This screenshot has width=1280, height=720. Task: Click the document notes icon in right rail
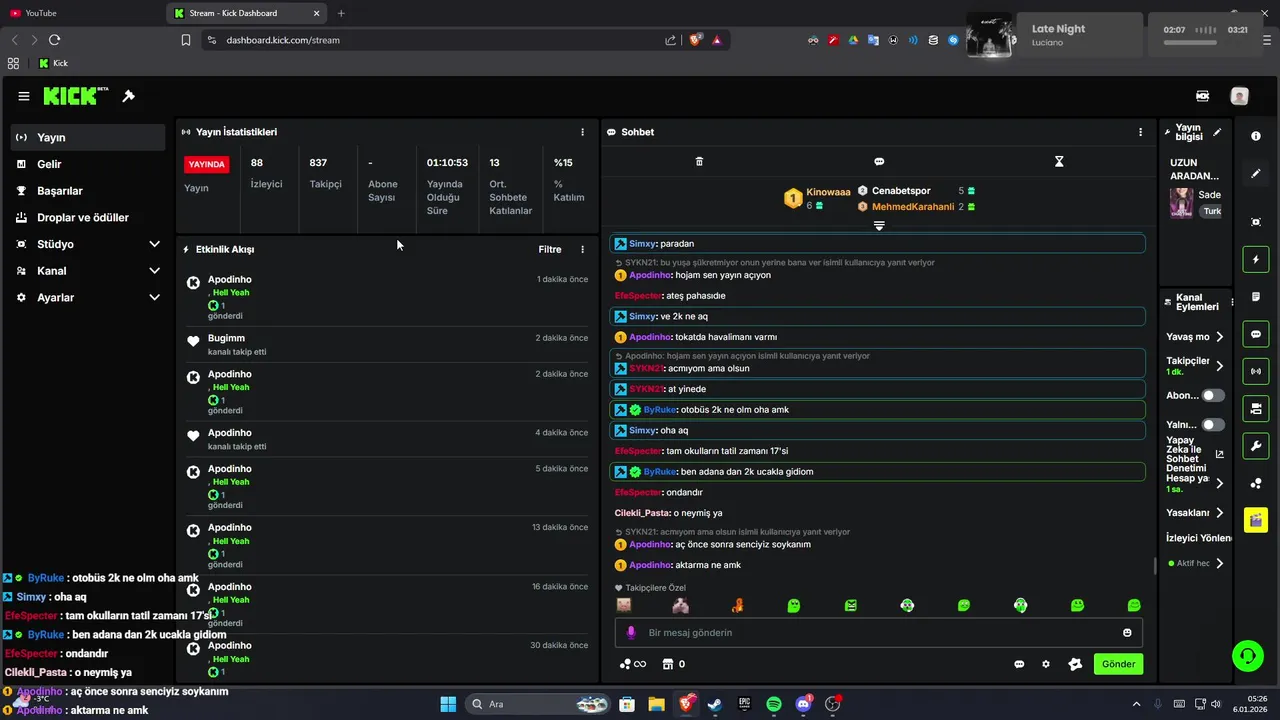point(1256,297)
